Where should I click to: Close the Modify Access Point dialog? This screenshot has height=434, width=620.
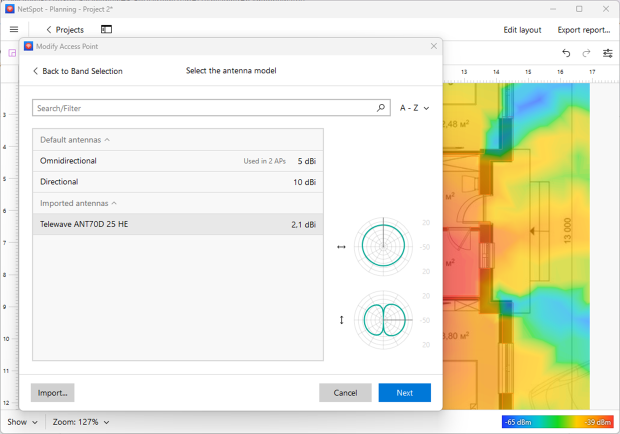433,47
